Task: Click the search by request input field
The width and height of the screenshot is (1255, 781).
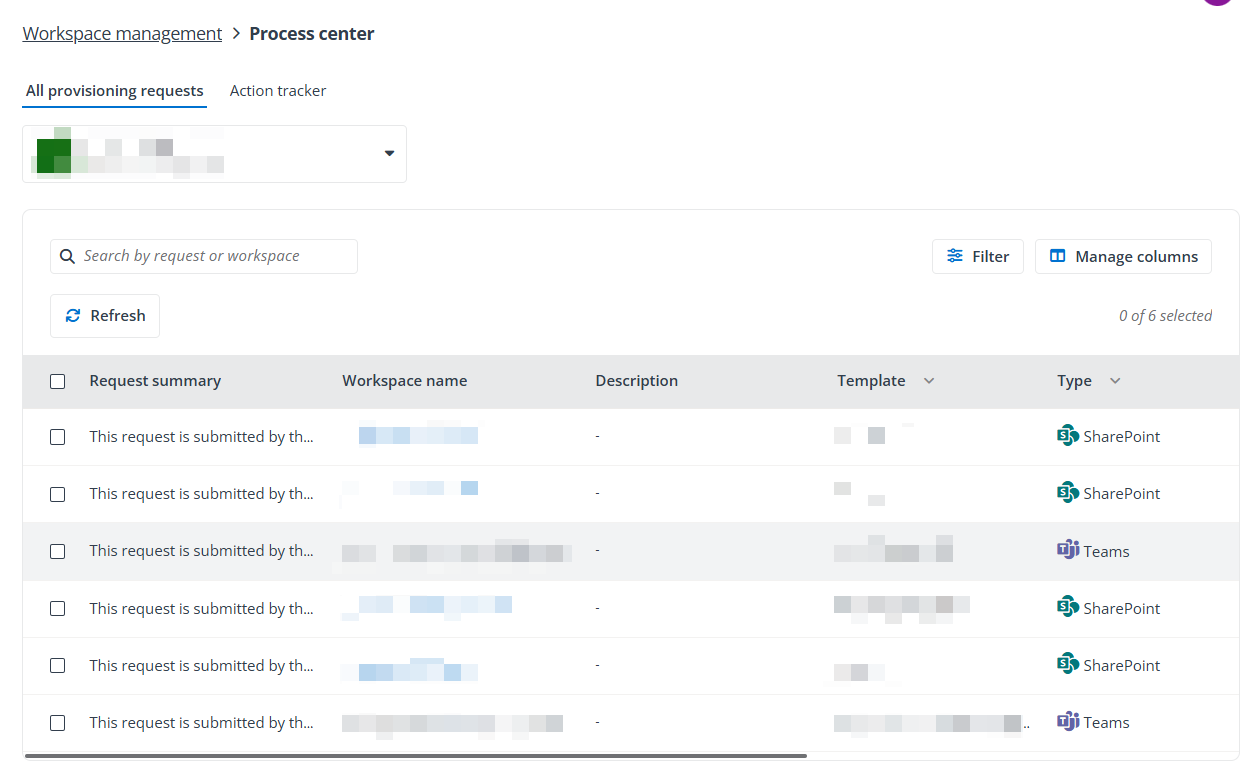Action: pyautogui.click(x=210, y=256)
